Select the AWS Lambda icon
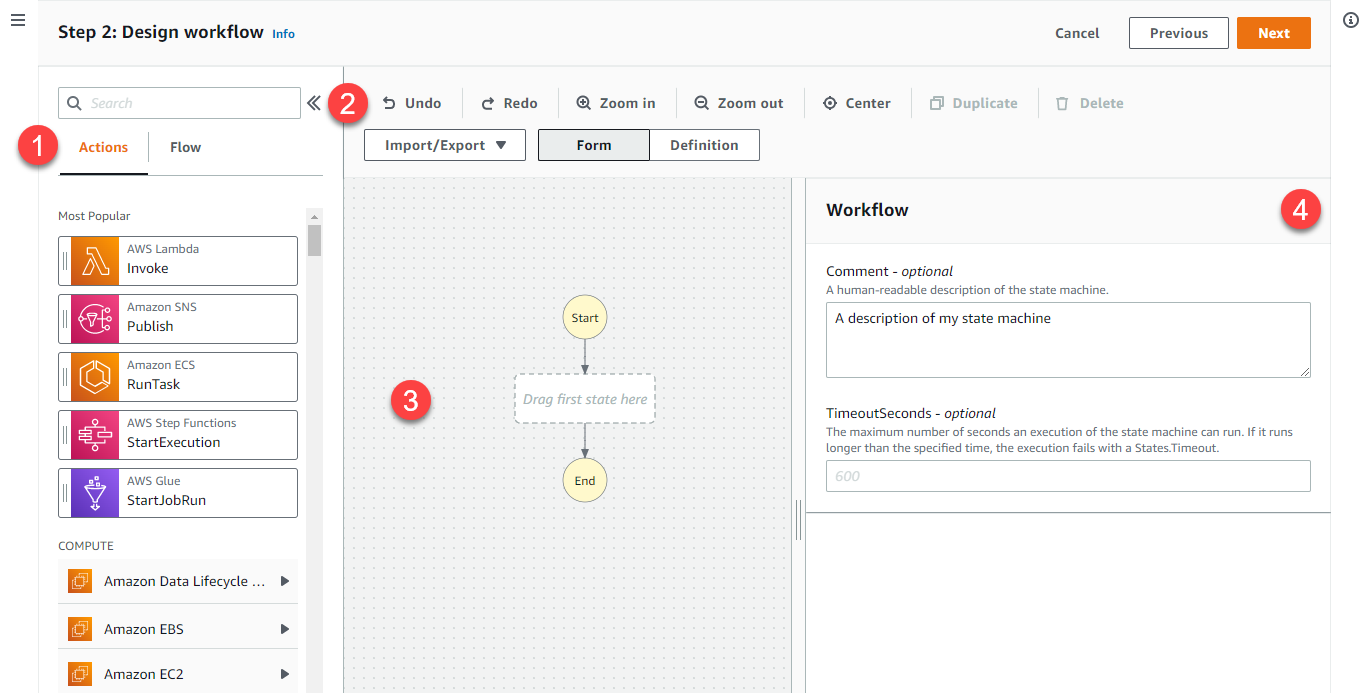The image size is (1367, 693). (x=96, y=261)
